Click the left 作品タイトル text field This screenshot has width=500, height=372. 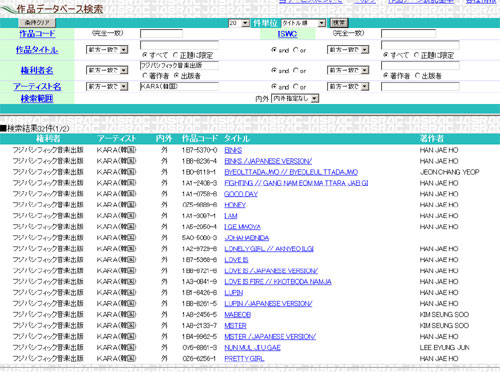179,45
